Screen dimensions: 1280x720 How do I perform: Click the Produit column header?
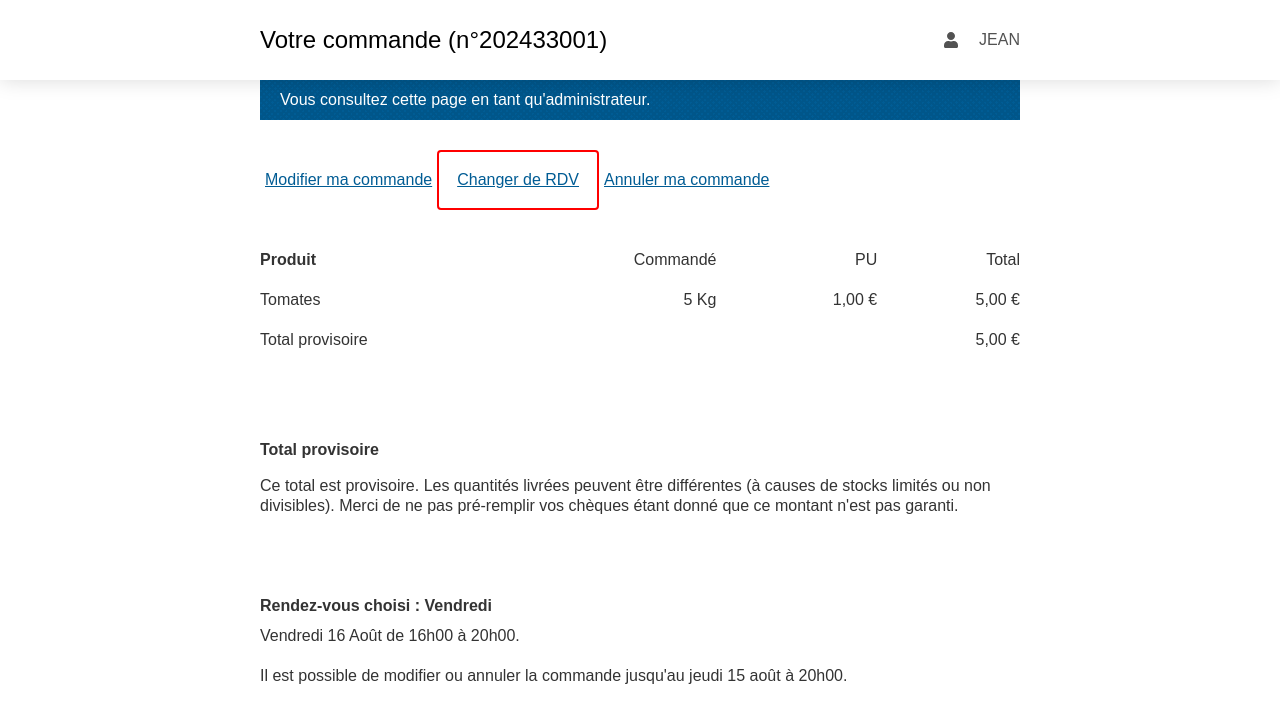(288, 260)
